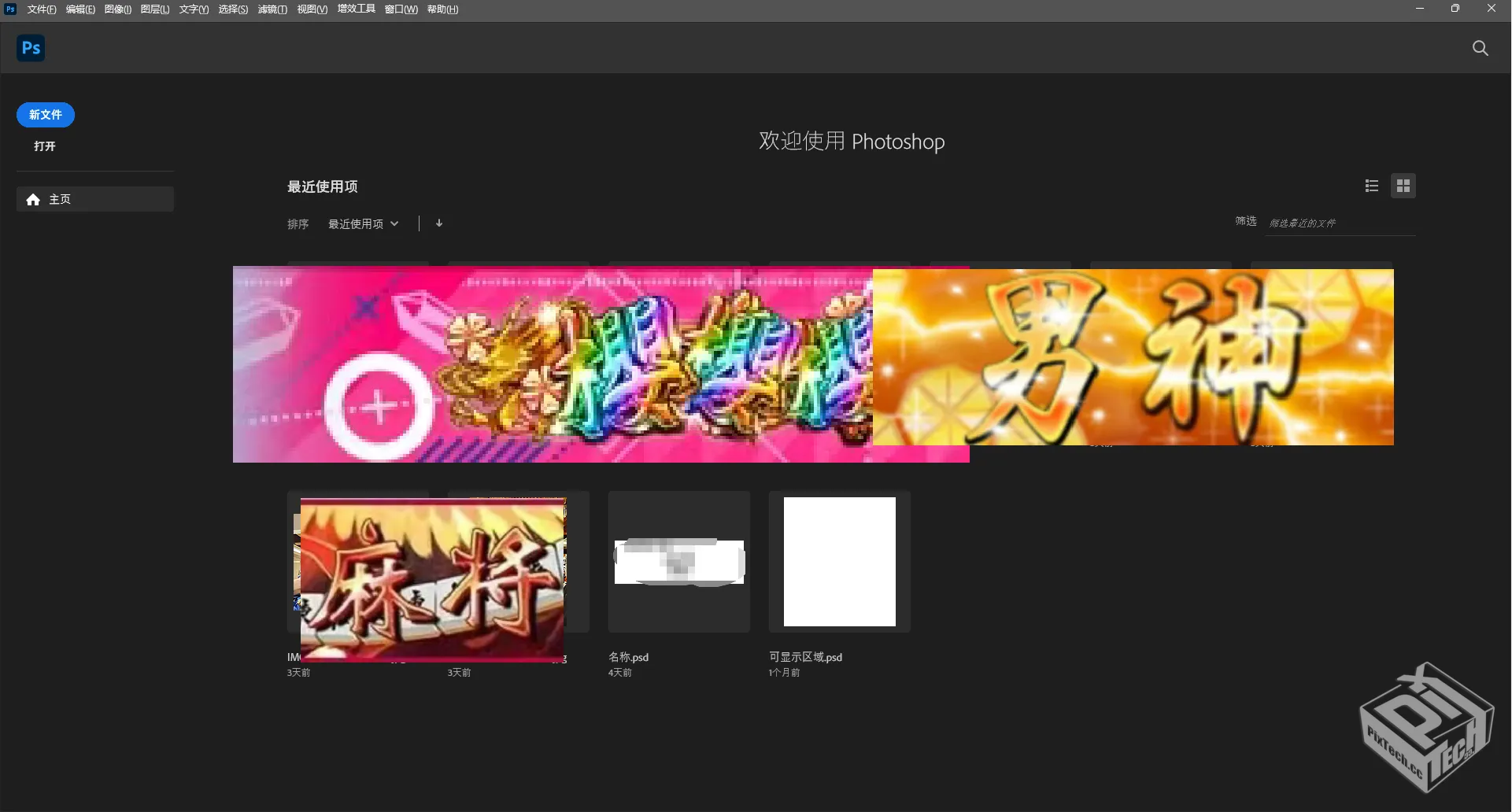Screen dimensions: 1512x812
Task: Open the 窗口(W) menu
Action: pyautogui.click(x=401, y=9)
